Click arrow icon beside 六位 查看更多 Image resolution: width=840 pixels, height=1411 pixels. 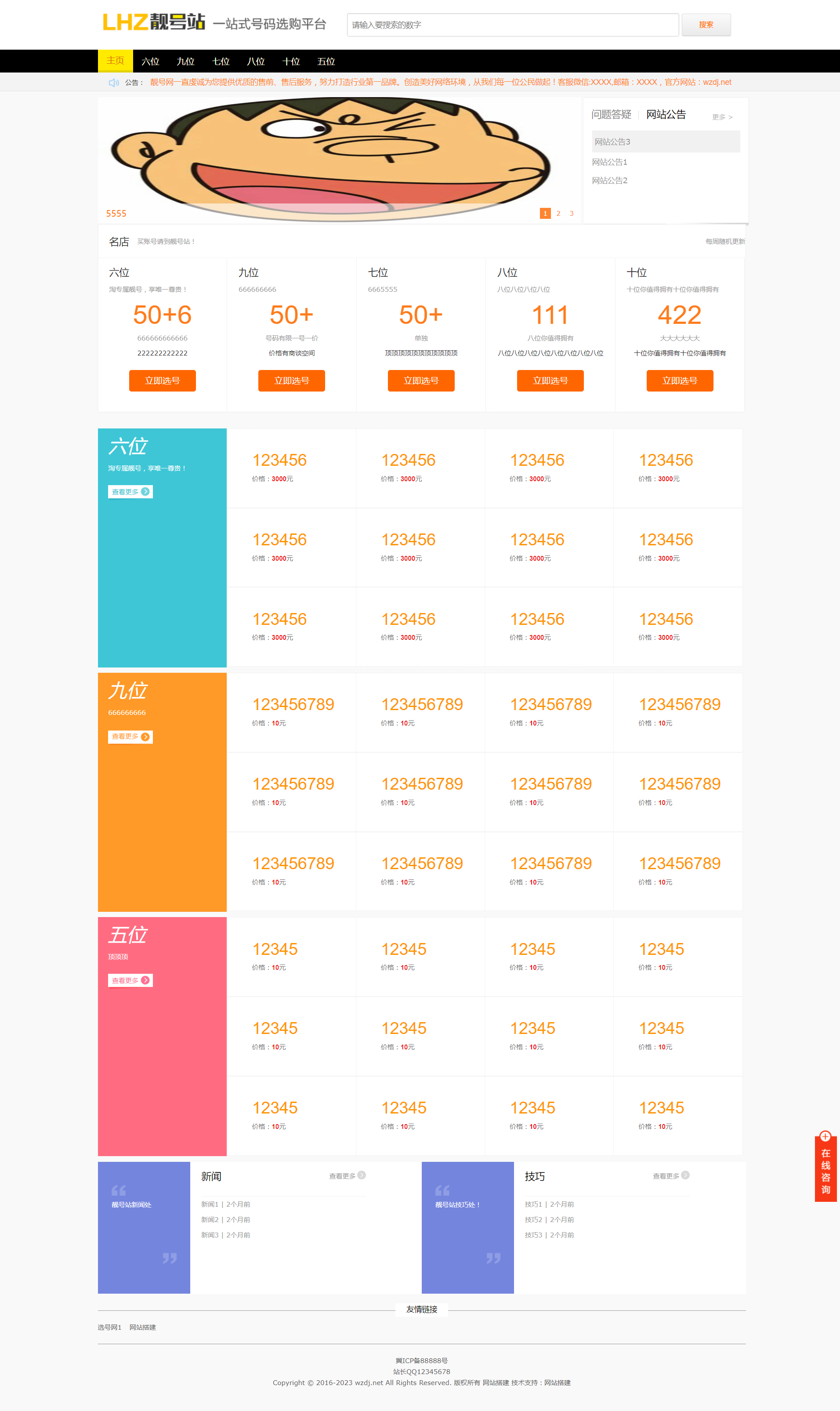145,491
